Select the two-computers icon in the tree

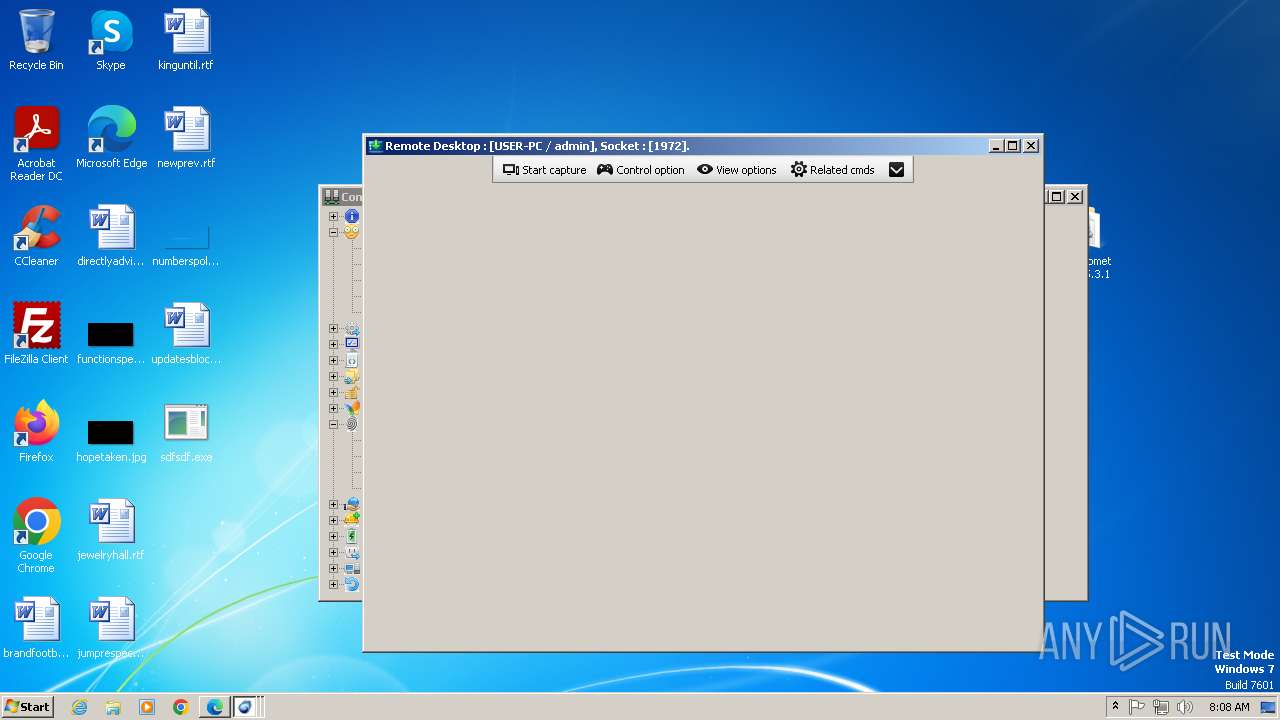(352, 568)
